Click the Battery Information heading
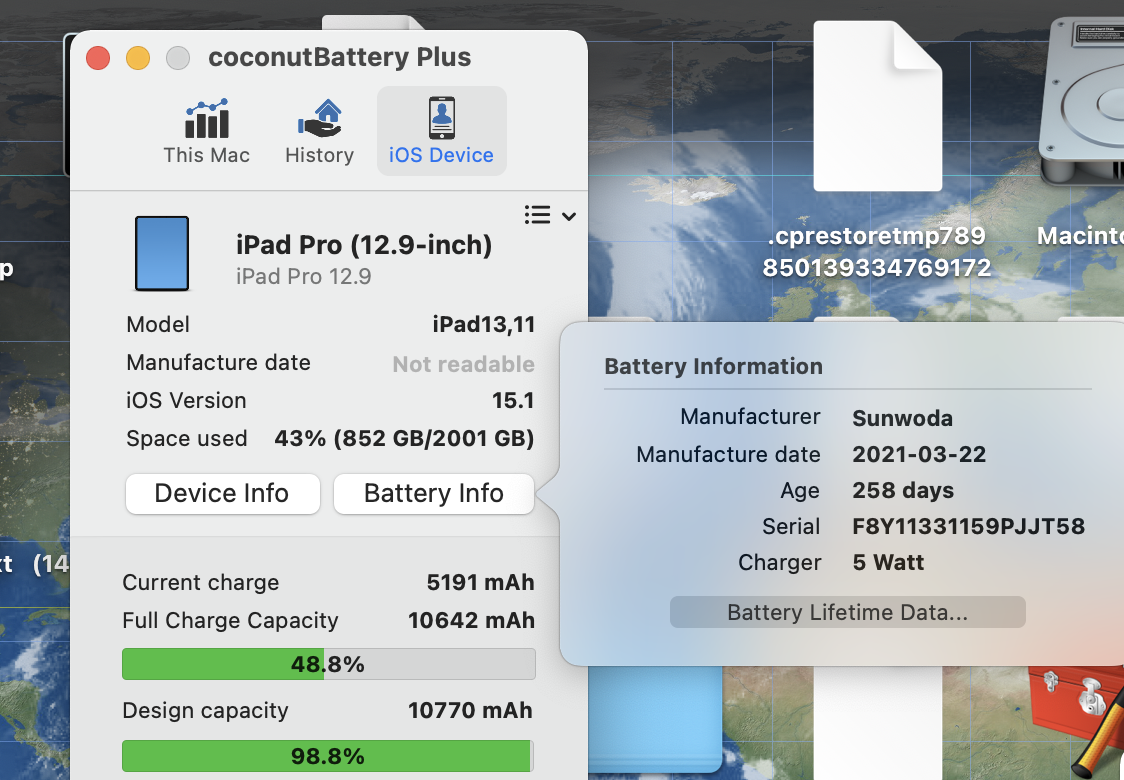Screen dimensions: 1124x780 [x=713, y=366]
